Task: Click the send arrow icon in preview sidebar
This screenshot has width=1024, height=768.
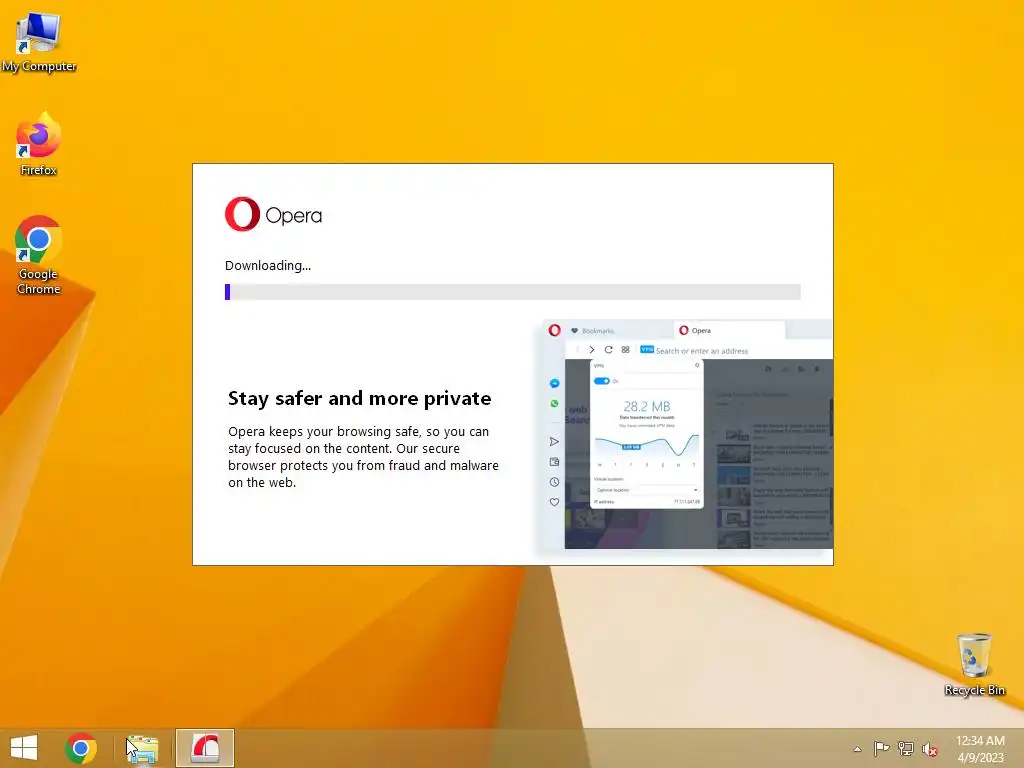Action: (x=554, y=441)
